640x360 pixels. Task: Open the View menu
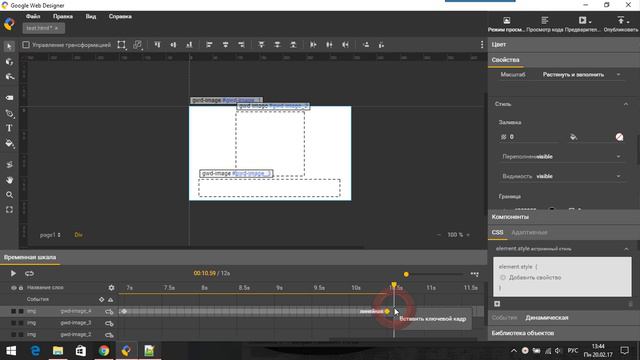(x=91, y=16)
